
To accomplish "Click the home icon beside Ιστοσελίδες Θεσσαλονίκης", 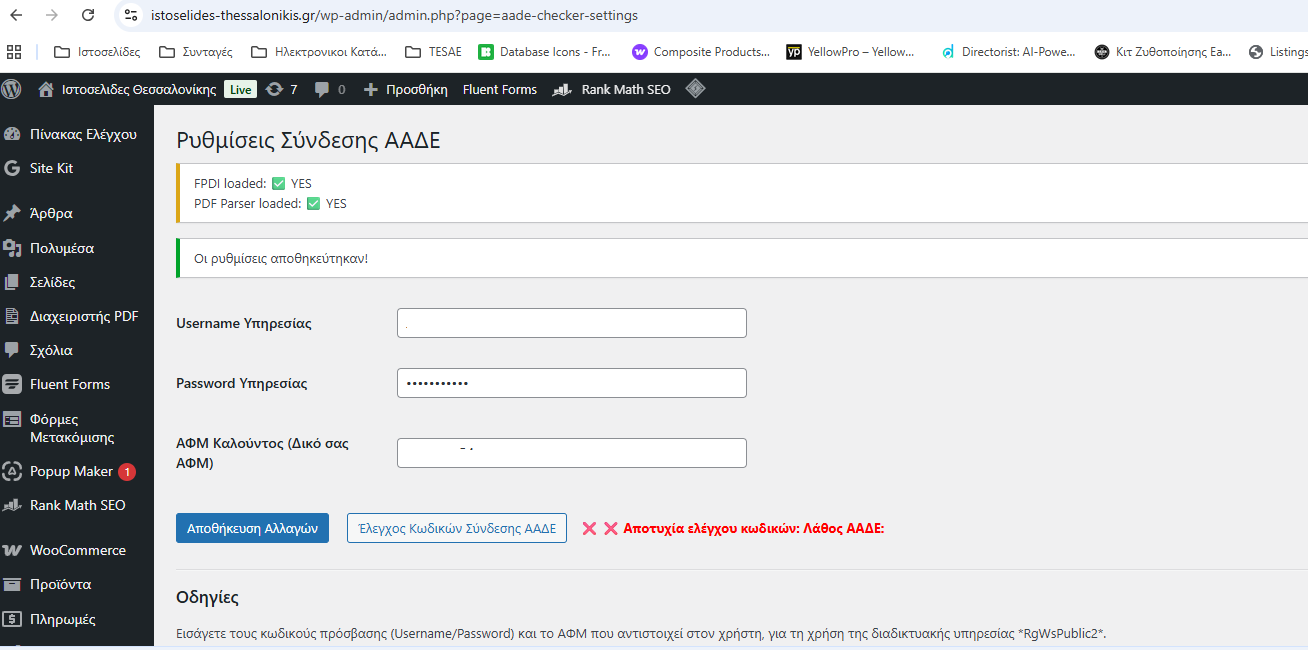I will [46, 89].
